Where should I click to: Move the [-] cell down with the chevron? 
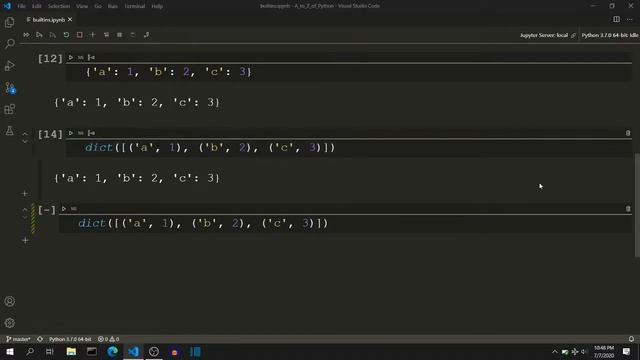pyautogui.click(x=25, y=217)
